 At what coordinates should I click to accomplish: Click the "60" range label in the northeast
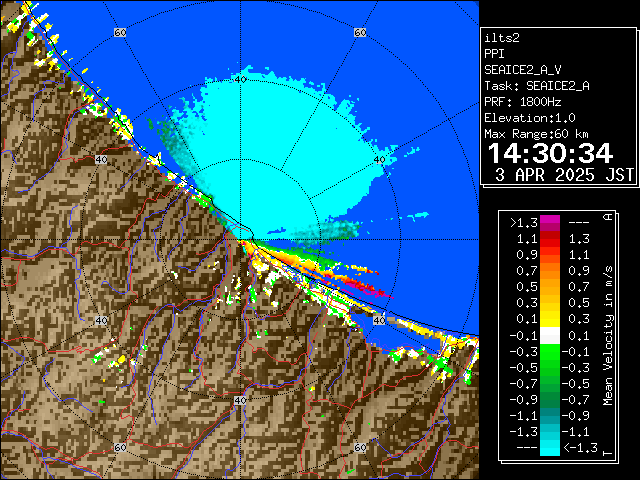(360, 33)
